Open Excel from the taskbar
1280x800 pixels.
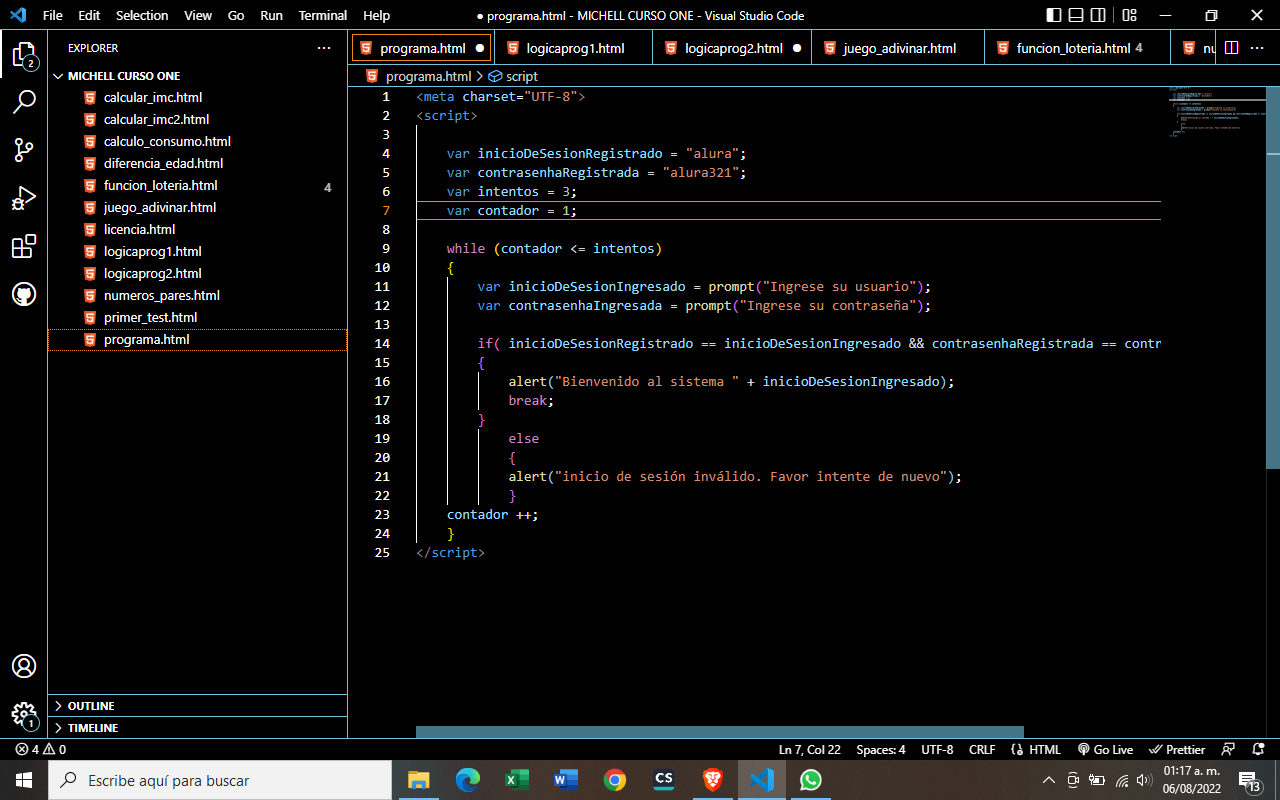click(516, 780)
